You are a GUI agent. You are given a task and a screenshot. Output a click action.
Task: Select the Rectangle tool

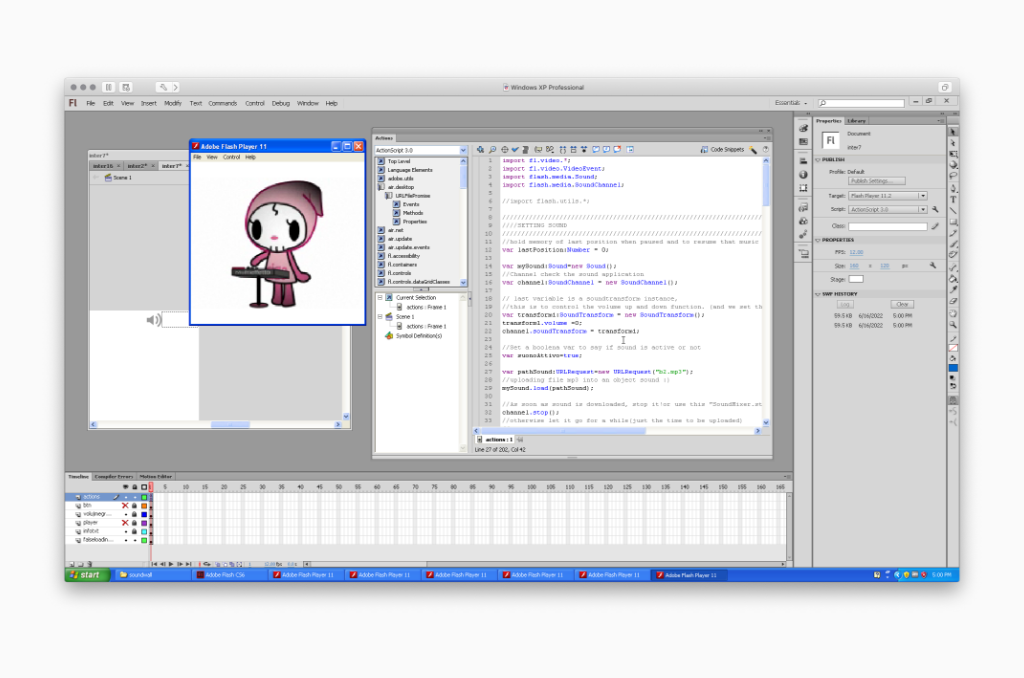pos(953,221)
